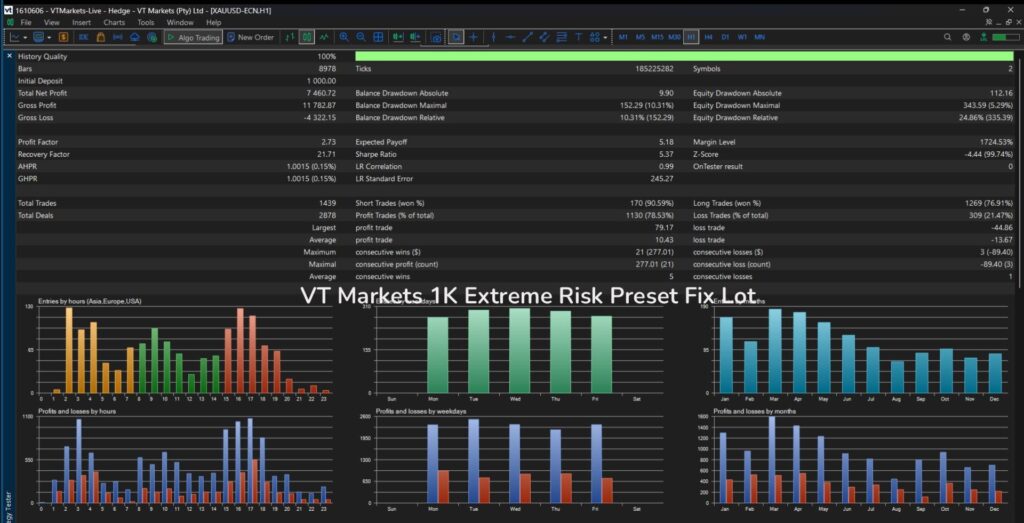
Task: Switch chart to candlesticks mode
Action: point(307,37)
